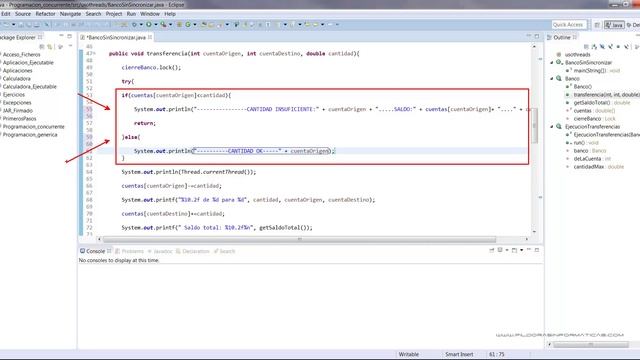Switch to the Problems tab
This screenshot has height=360, width=640.
tap(129, 251)
